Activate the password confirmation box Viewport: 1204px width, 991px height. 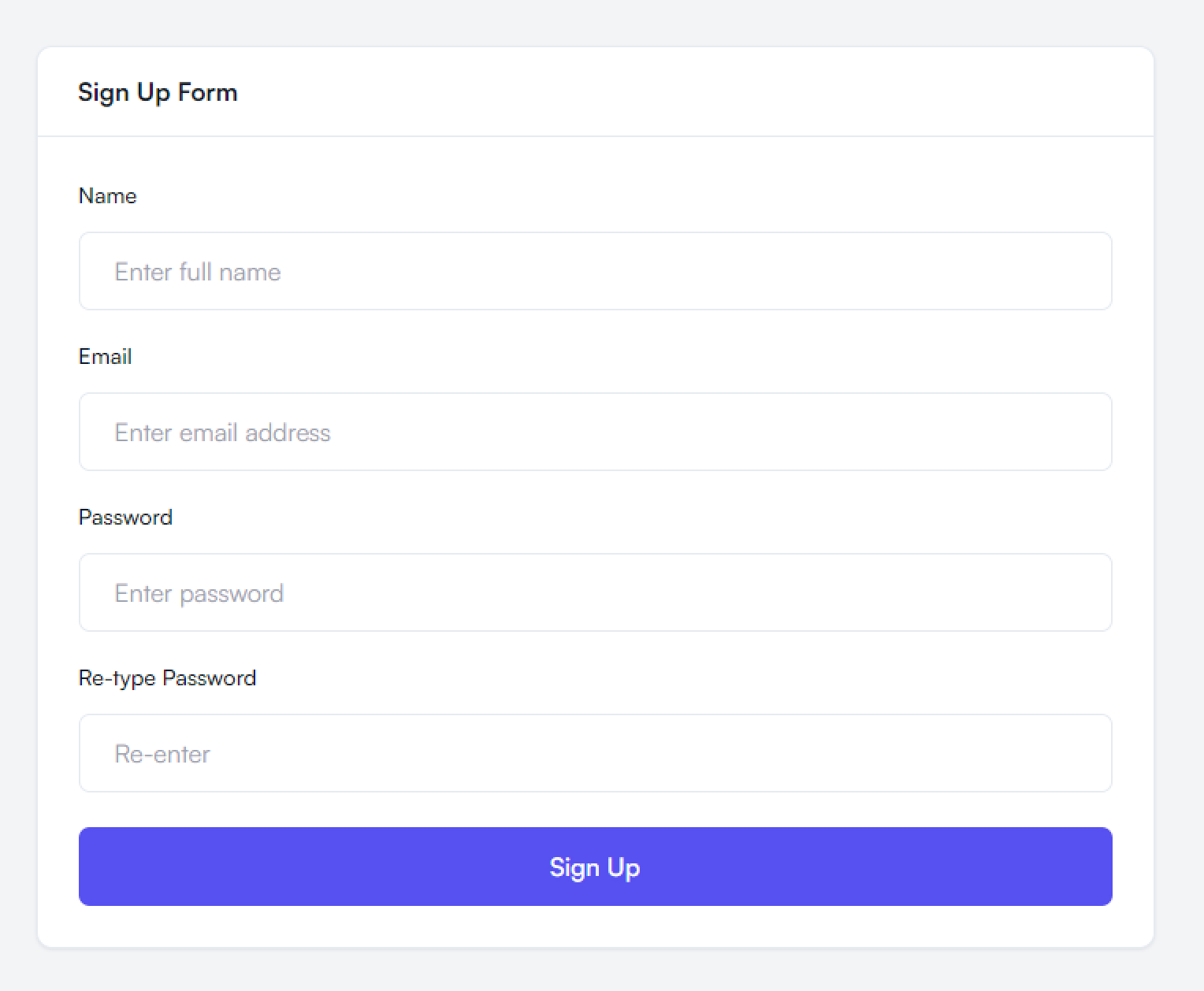(x=595, y=753)
